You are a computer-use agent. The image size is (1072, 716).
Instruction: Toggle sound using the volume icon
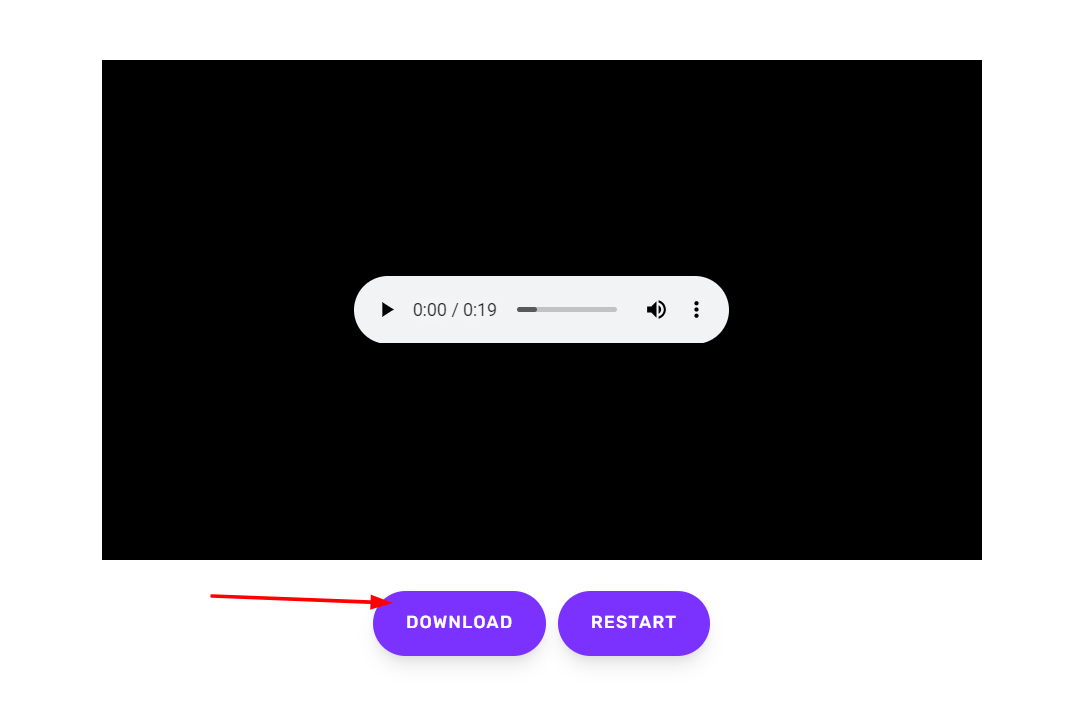point(656,310)
